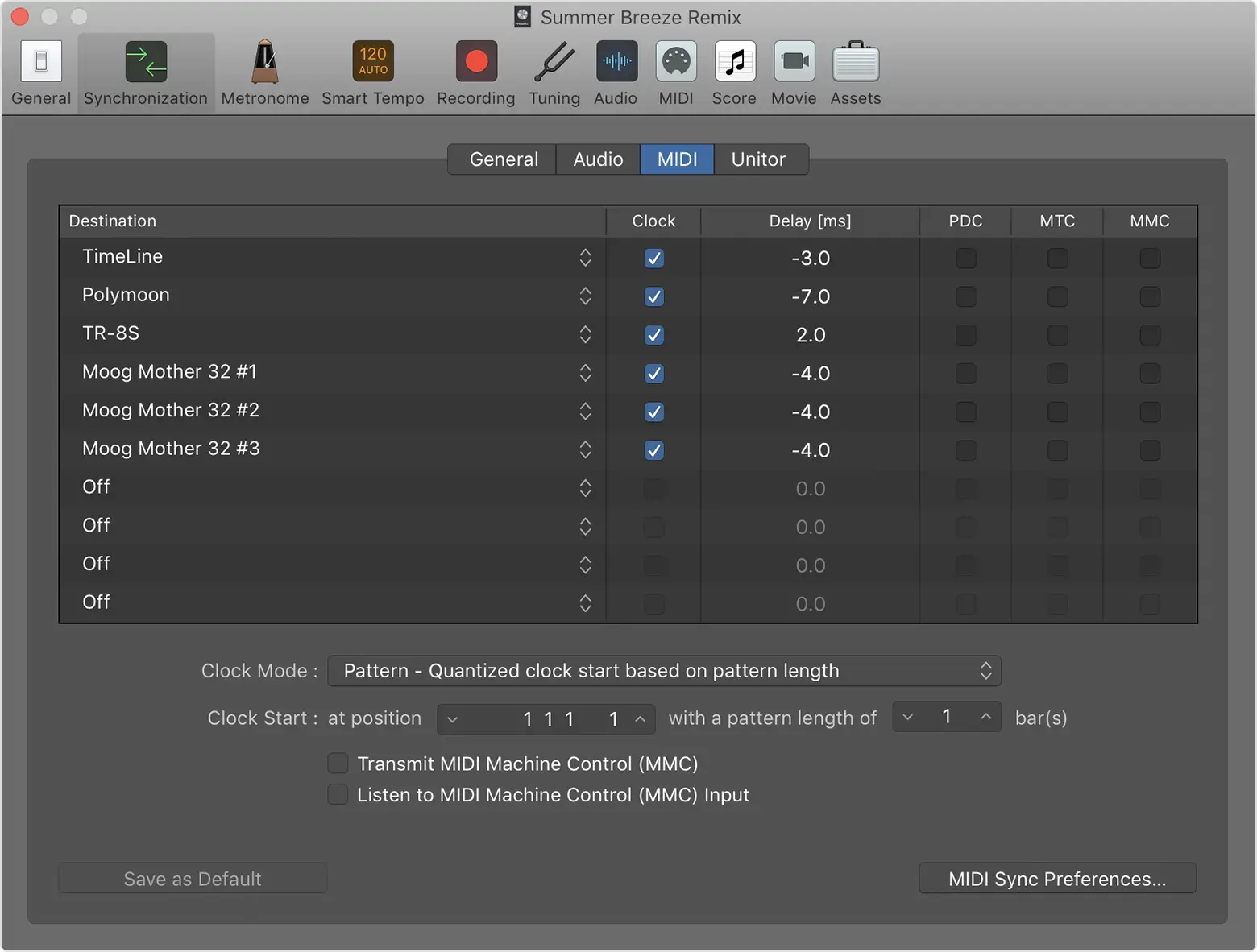The width and height of the screenshot is (1257, 952).
Task: Increase pattern length with up arrow
Action: click(x=985, y=717)
